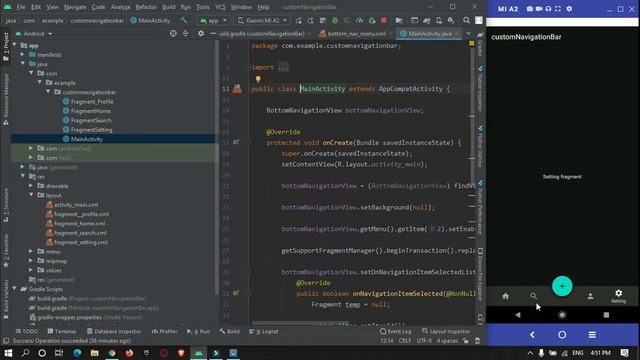
Task: Toggle the Flutter Outline right side tab
Action: pos(480,146)
